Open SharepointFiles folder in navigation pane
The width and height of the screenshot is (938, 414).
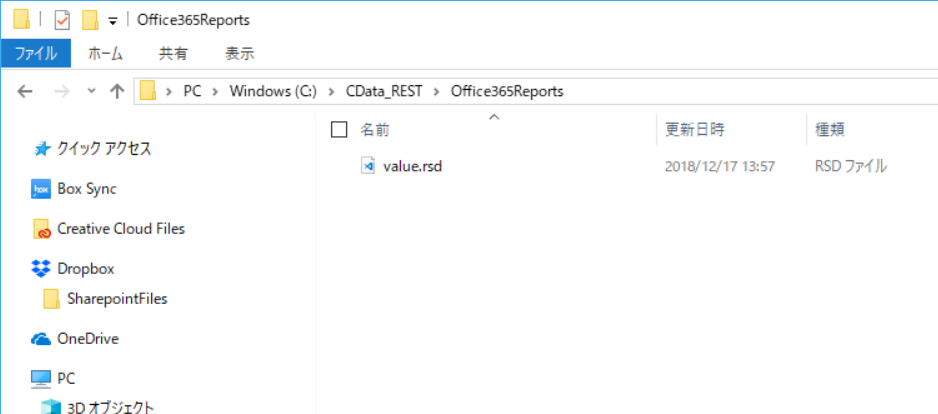[x=117, y=299]
